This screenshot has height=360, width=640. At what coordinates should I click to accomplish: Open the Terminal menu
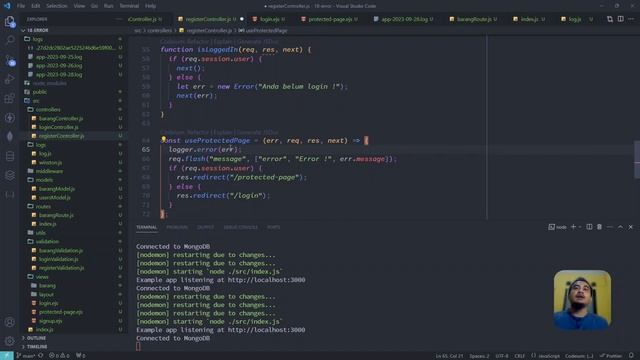(129, 6)
